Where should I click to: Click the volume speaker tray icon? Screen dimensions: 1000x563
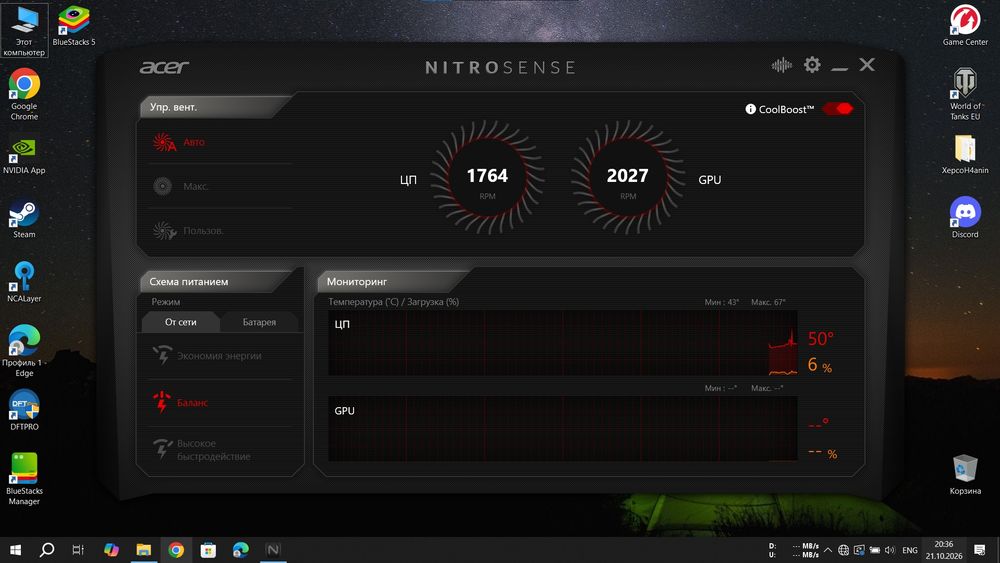[890, 550]
